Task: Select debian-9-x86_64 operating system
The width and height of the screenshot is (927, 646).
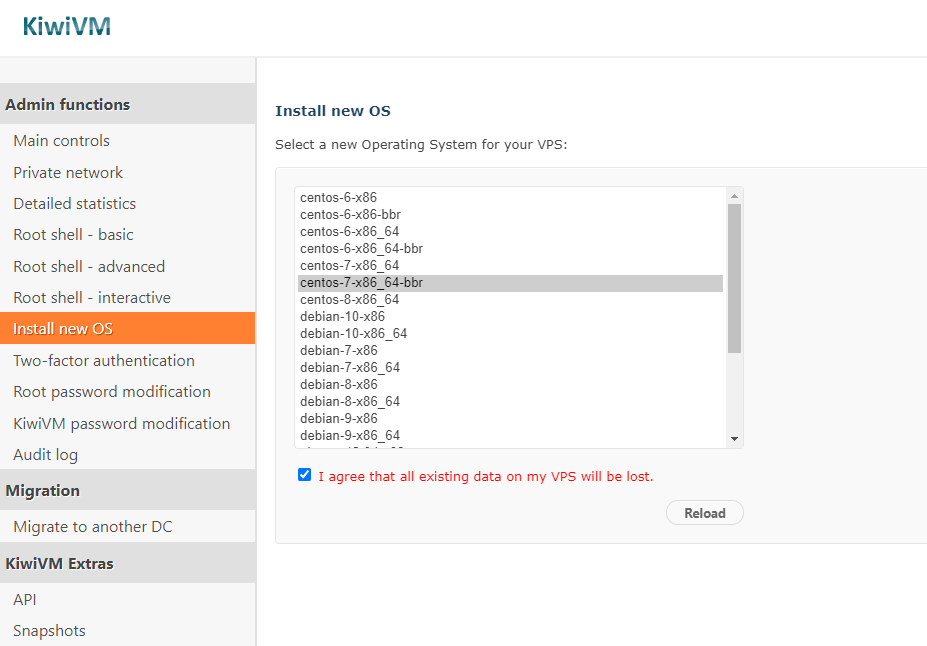Action: [x=350, y=435]
